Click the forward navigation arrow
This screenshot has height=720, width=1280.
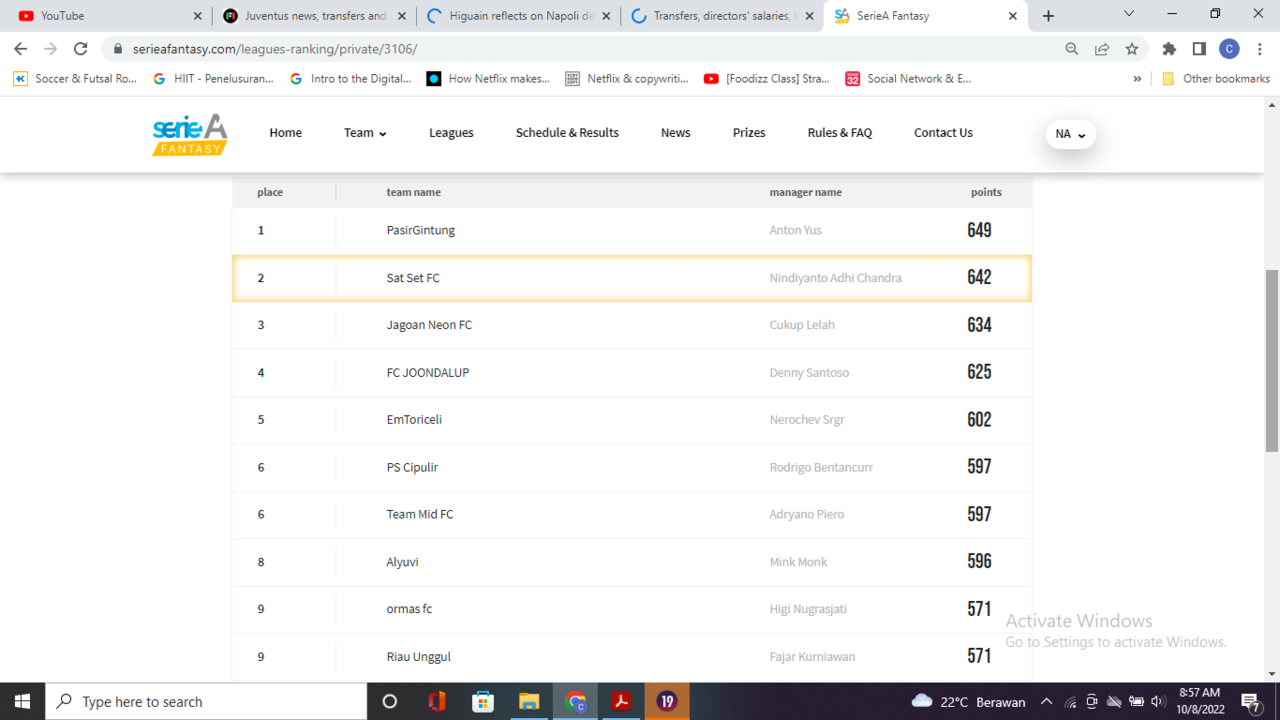click(51, 48)
